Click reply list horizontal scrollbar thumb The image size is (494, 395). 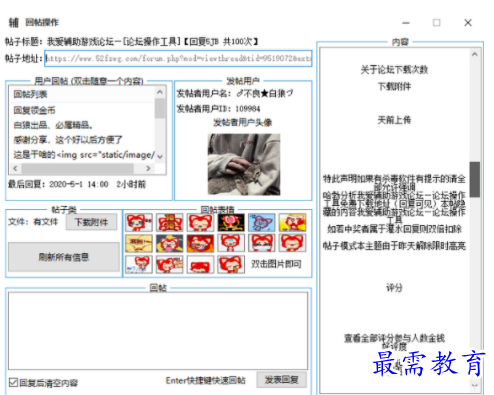coord(77,168)
